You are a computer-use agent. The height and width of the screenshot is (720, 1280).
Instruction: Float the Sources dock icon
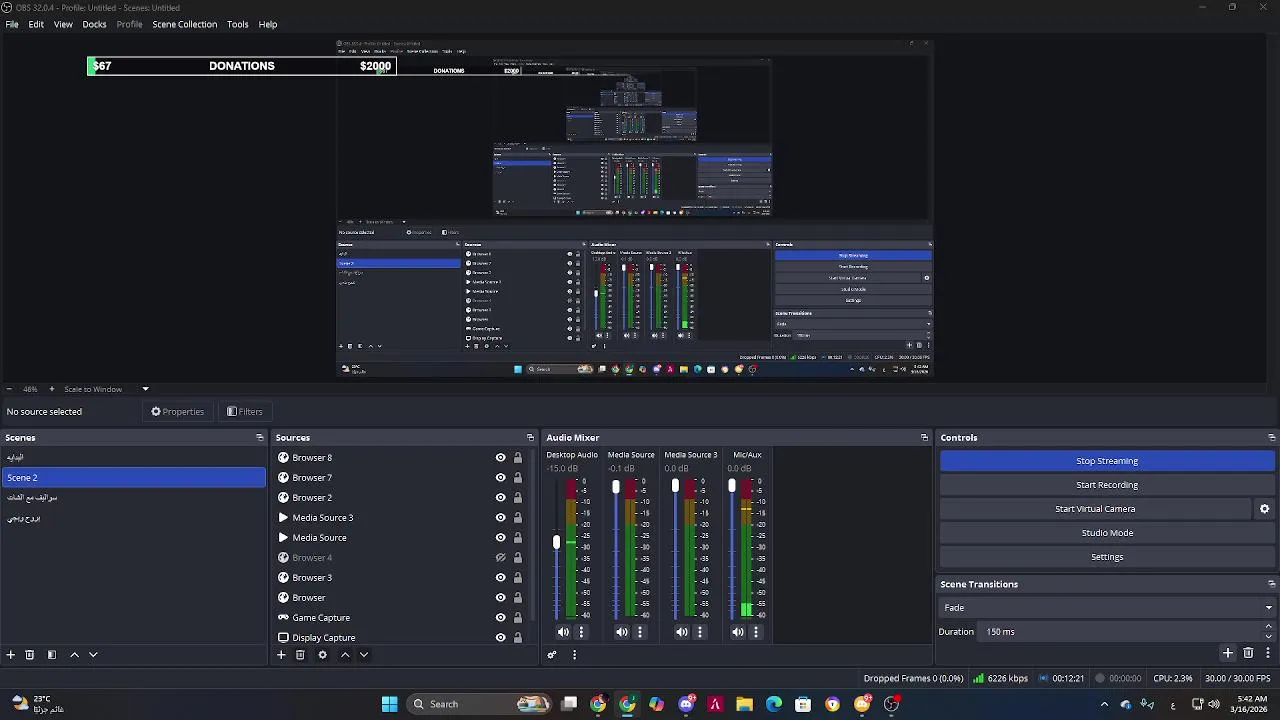530,437
